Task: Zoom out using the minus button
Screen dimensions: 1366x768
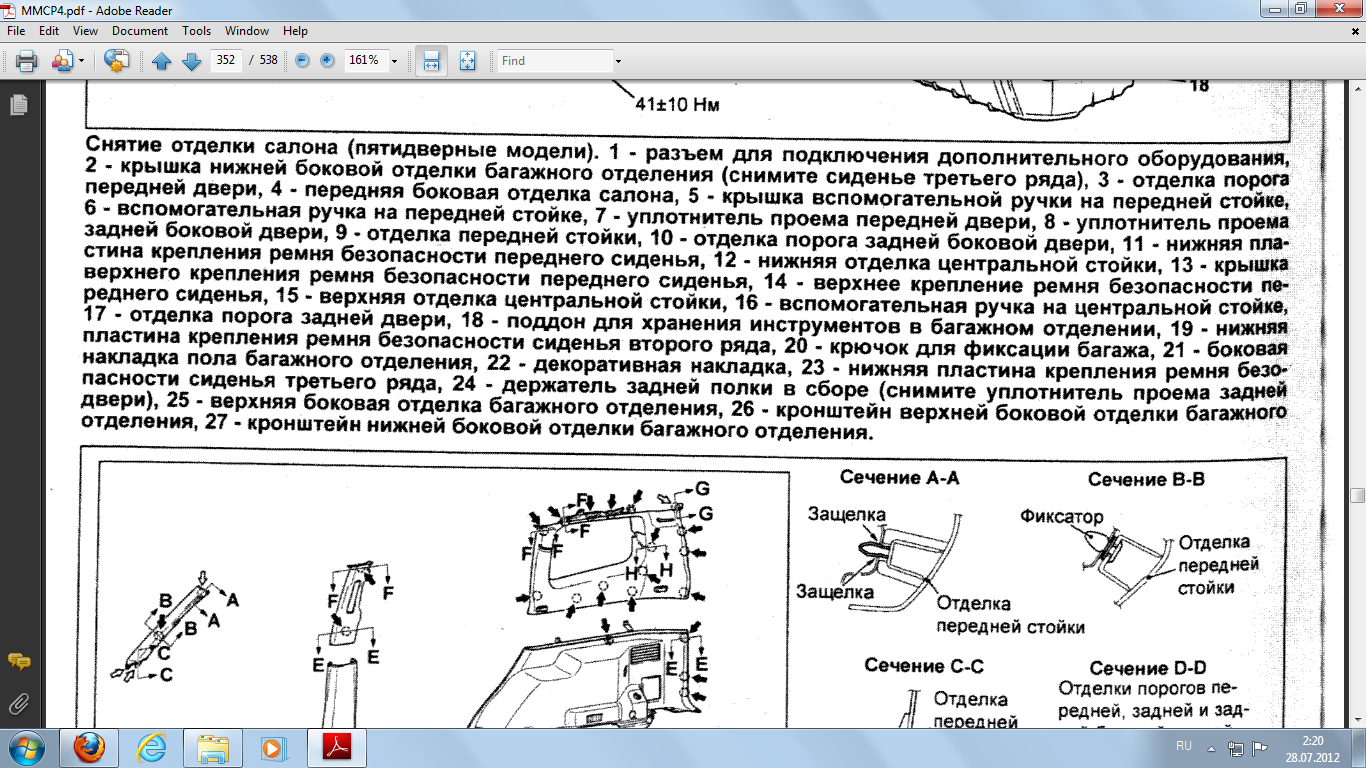Action: [302, 61]
